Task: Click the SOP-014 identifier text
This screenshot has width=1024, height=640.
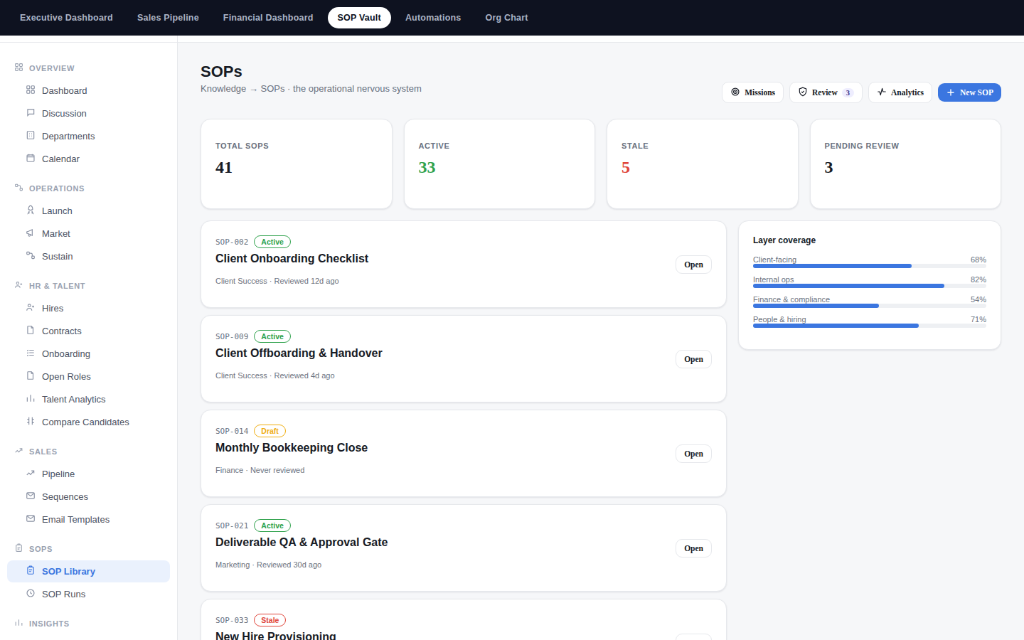Action: (x=232, y=431)
